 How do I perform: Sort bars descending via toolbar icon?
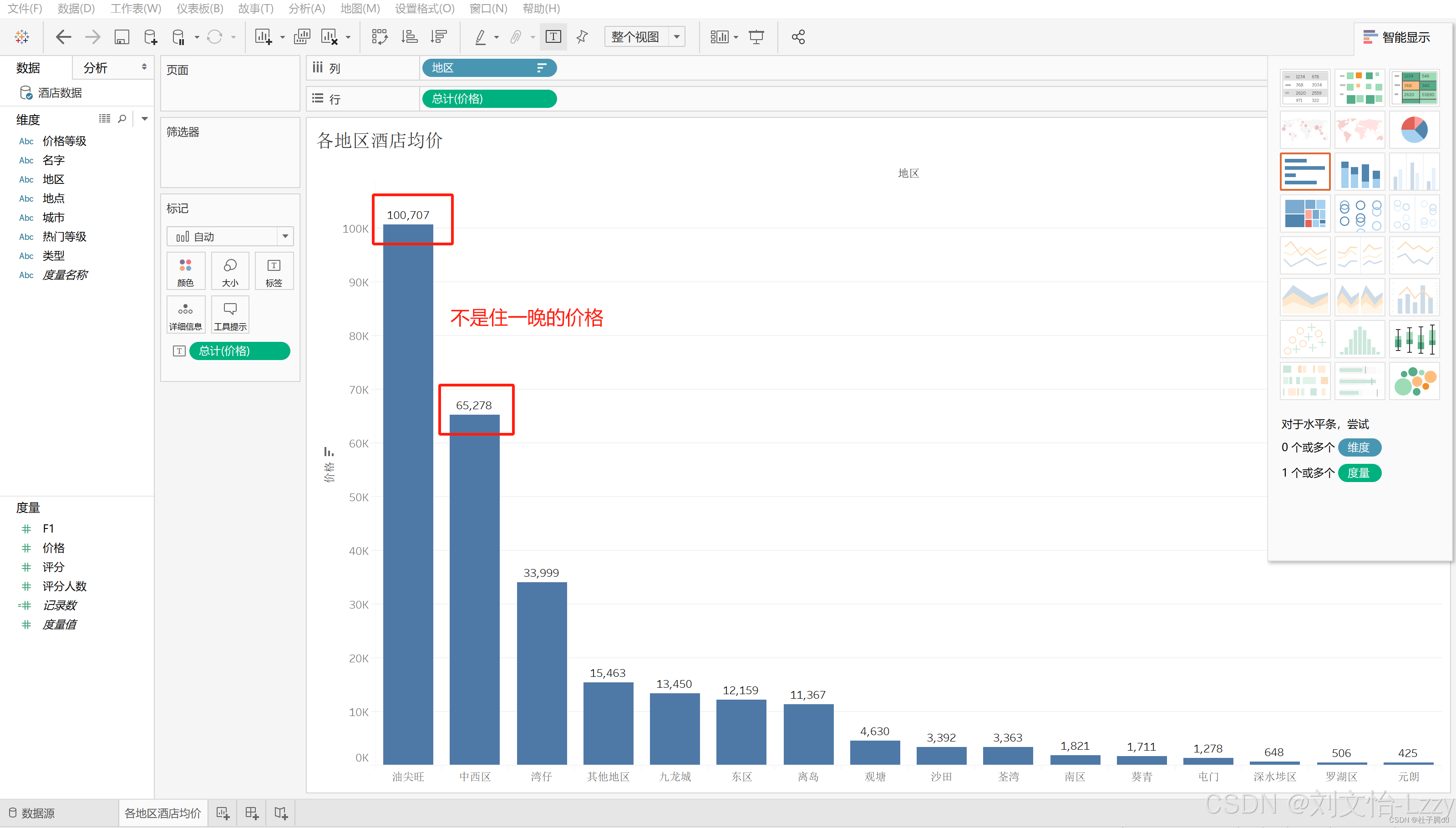(438, 37)
